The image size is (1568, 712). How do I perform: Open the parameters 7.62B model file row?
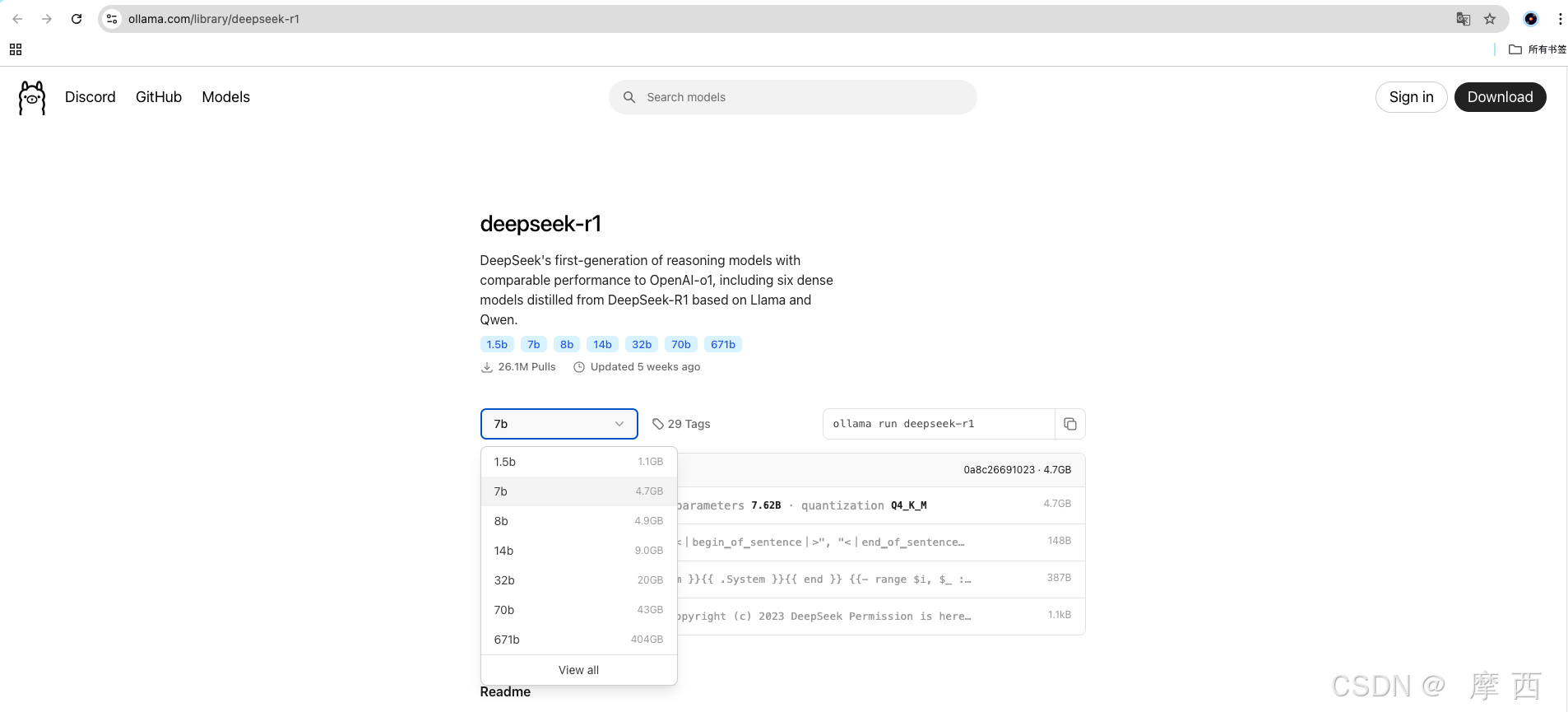point(880,505)
